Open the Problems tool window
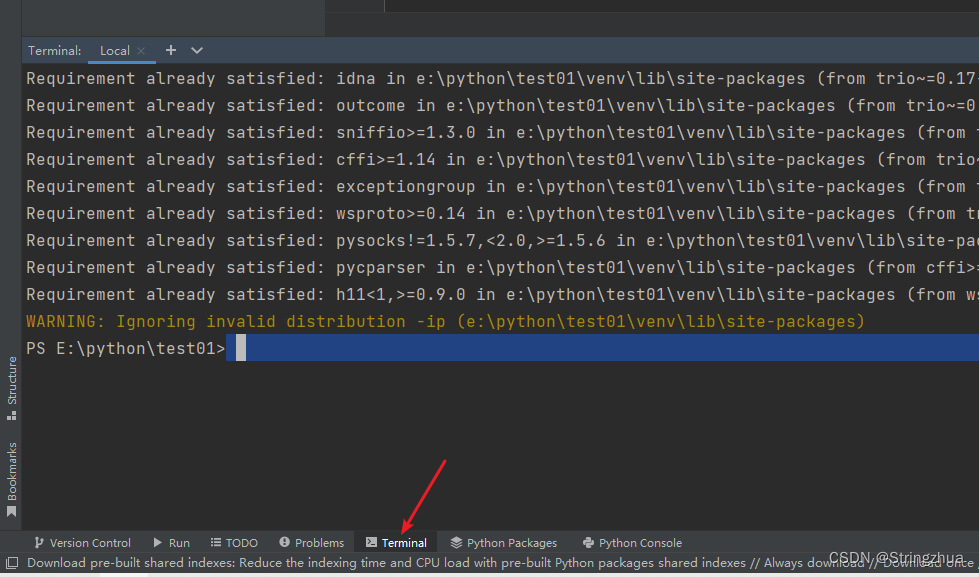The image size is (979, 577). click(x=311, y=542)
